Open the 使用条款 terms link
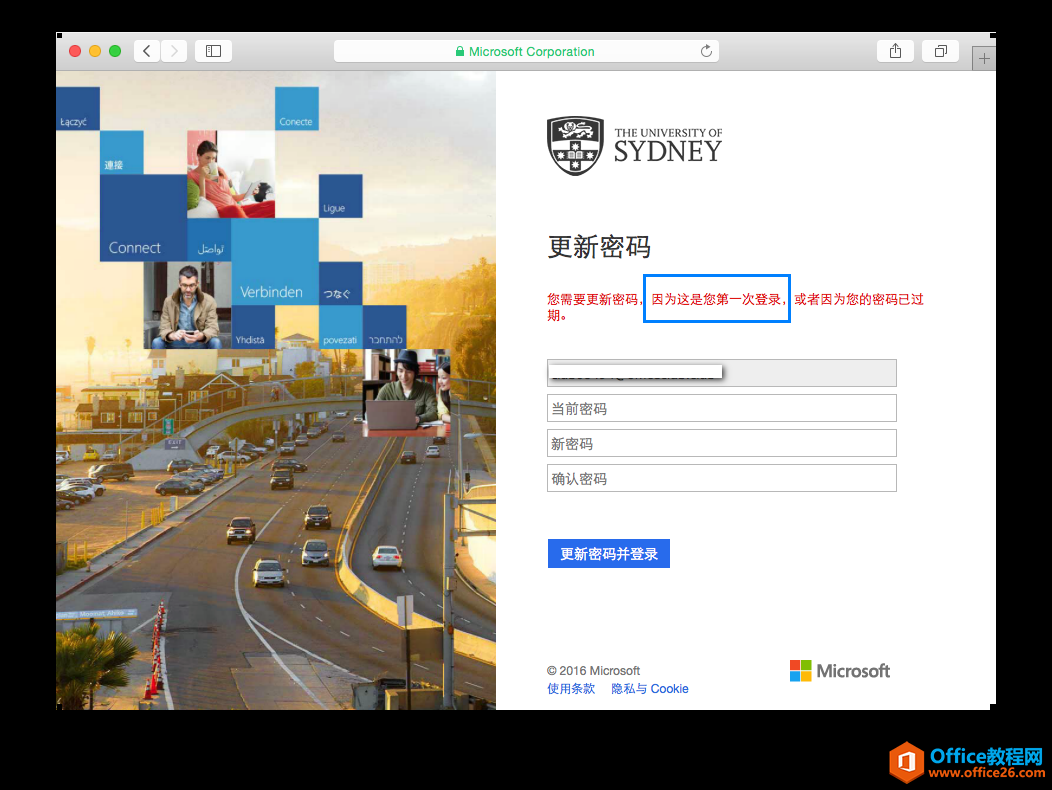This screenshot has width=1052, height=790. 571,689
